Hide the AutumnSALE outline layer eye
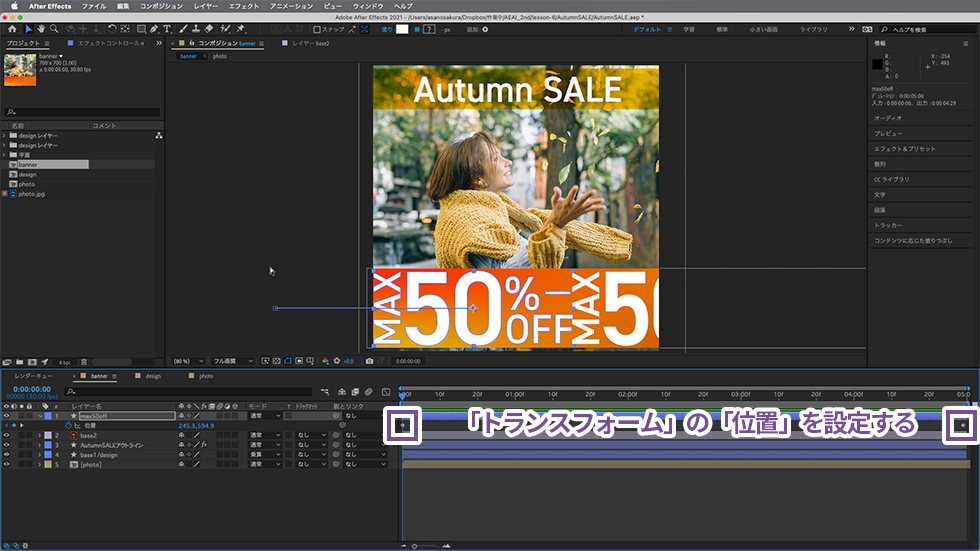 (x=6, y=445)
